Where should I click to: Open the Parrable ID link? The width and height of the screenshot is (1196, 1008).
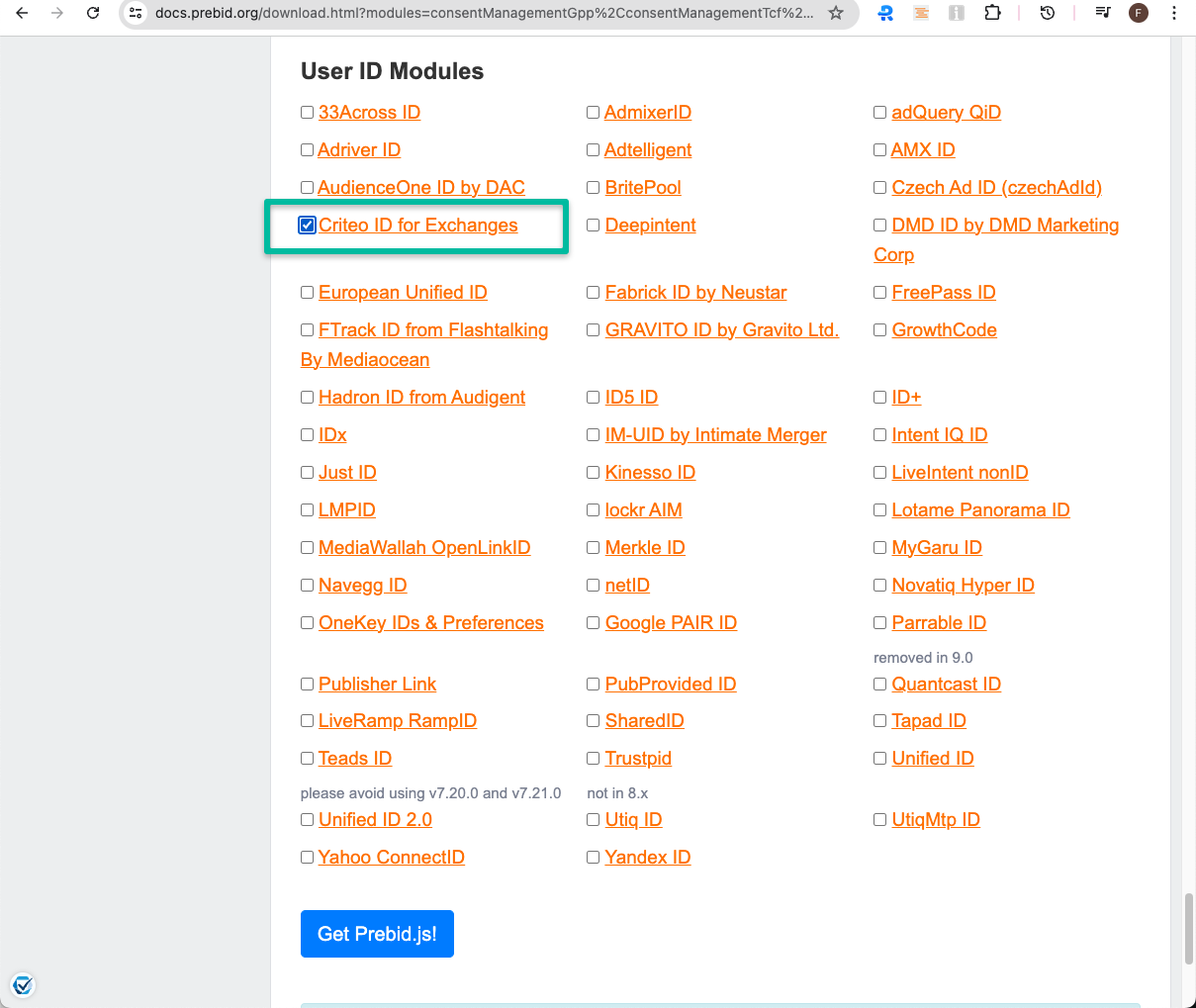[x=939, y=622]
